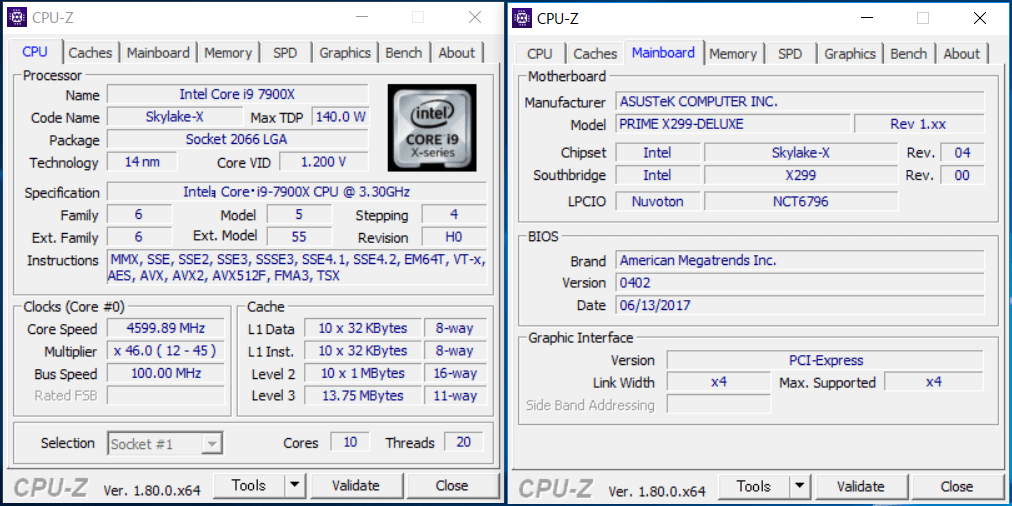Minimize the right CPU-Z window
The width and height of the screenshot is (1012, 506).
click(865, 18)
